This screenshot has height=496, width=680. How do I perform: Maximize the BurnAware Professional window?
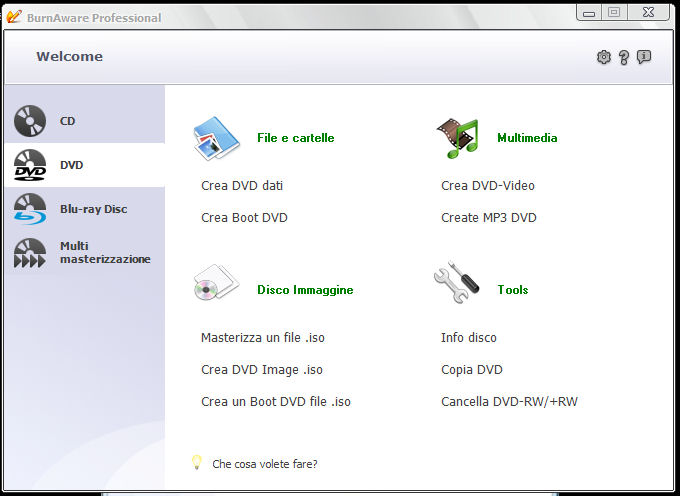coord(614,13)
